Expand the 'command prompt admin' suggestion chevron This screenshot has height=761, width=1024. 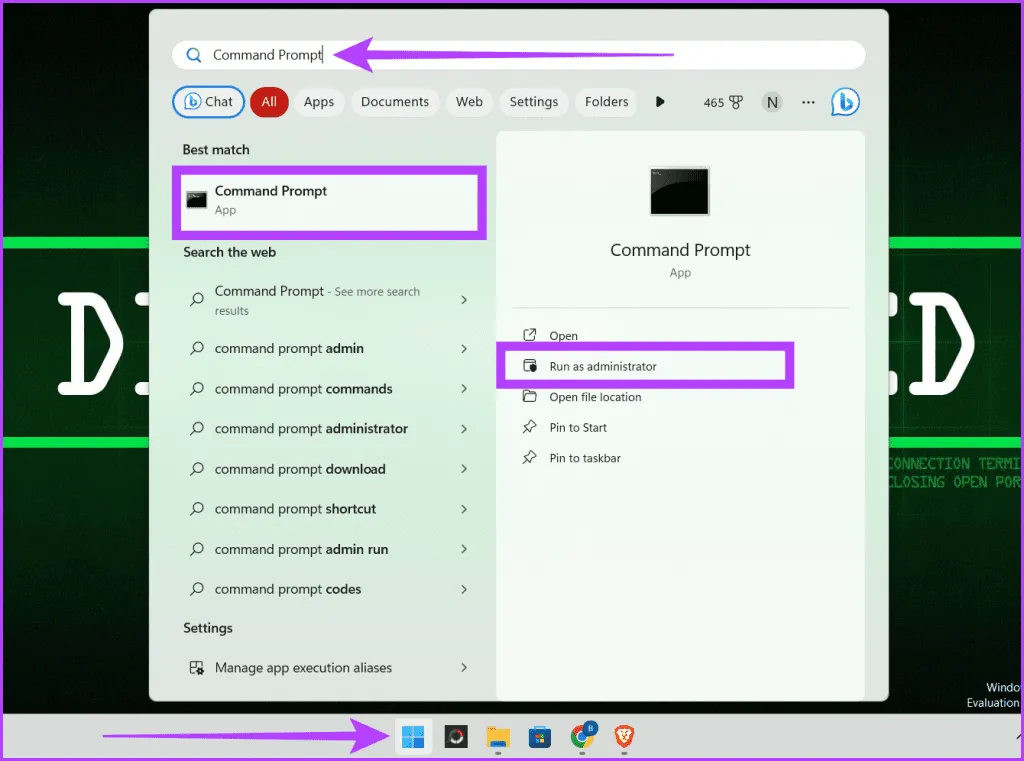[x=464, y=349]
